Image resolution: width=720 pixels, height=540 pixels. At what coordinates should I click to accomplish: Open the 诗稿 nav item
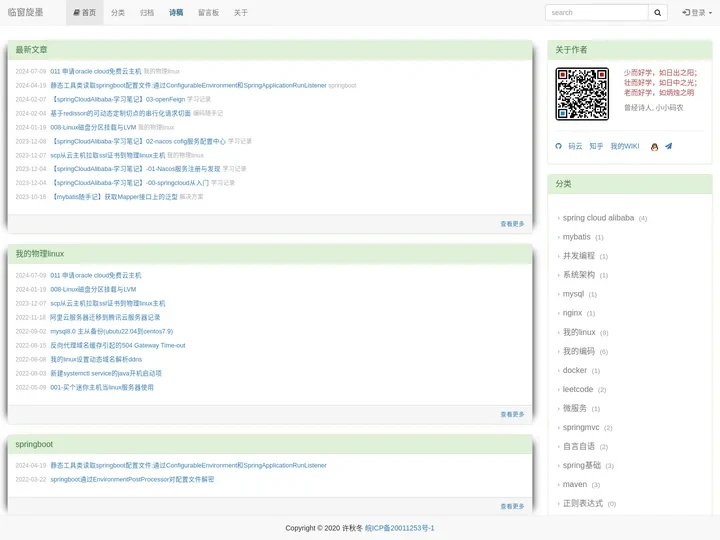176,13
